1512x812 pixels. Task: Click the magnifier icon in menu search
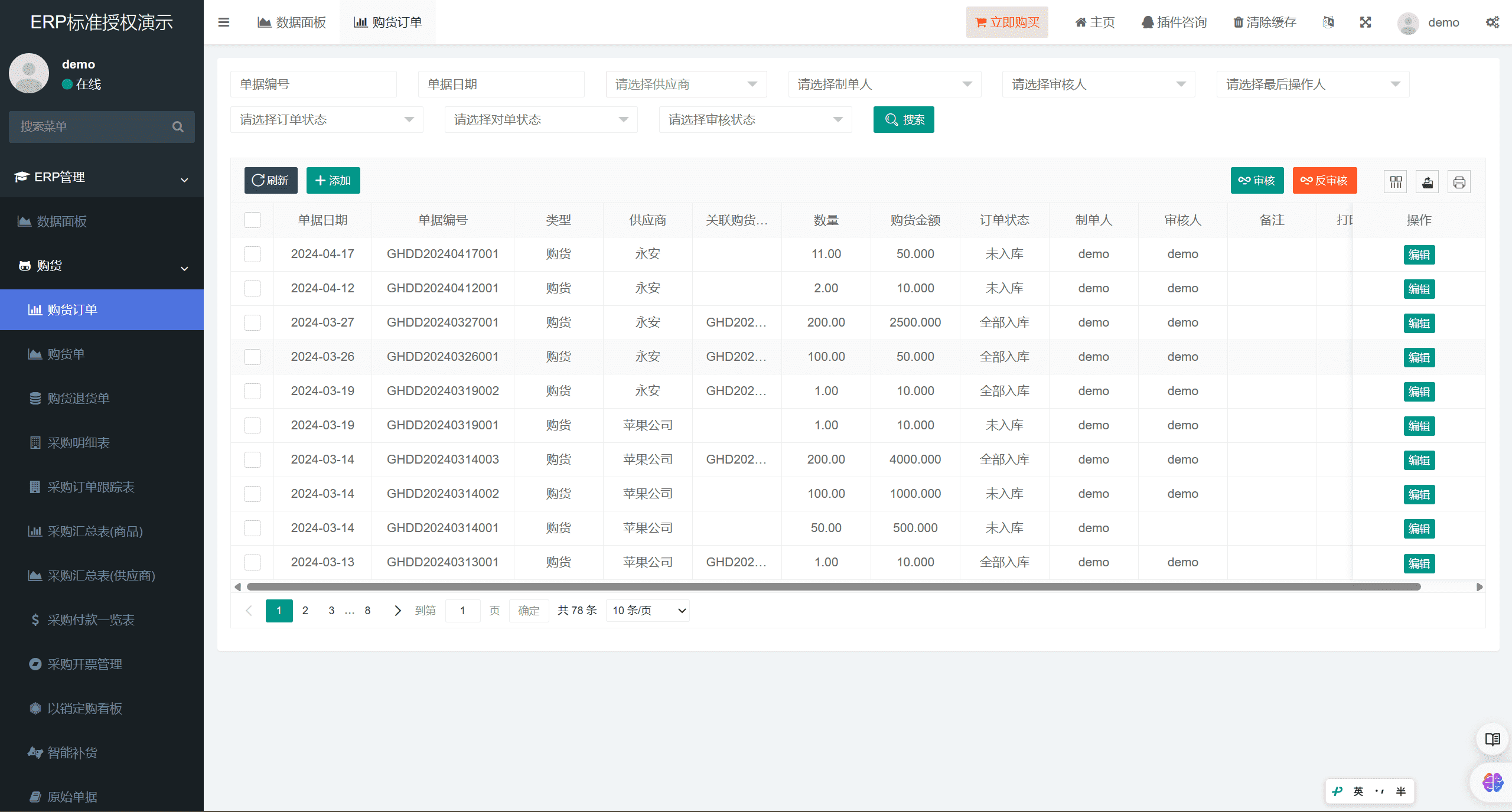click(178, 127)
